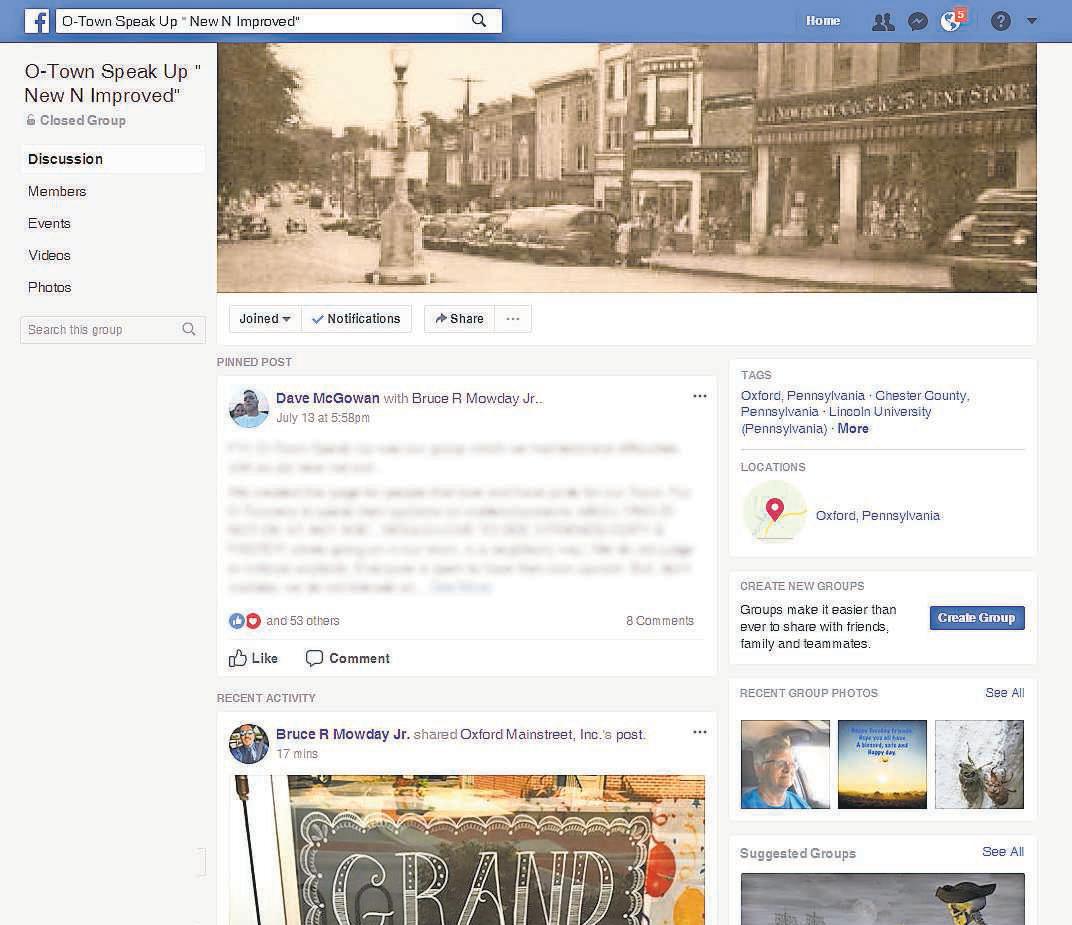Image resolution: width=1072 pixels, height=925 pixels.
Task: Comment on the pinned post
Action: click(x=347, y=658)
